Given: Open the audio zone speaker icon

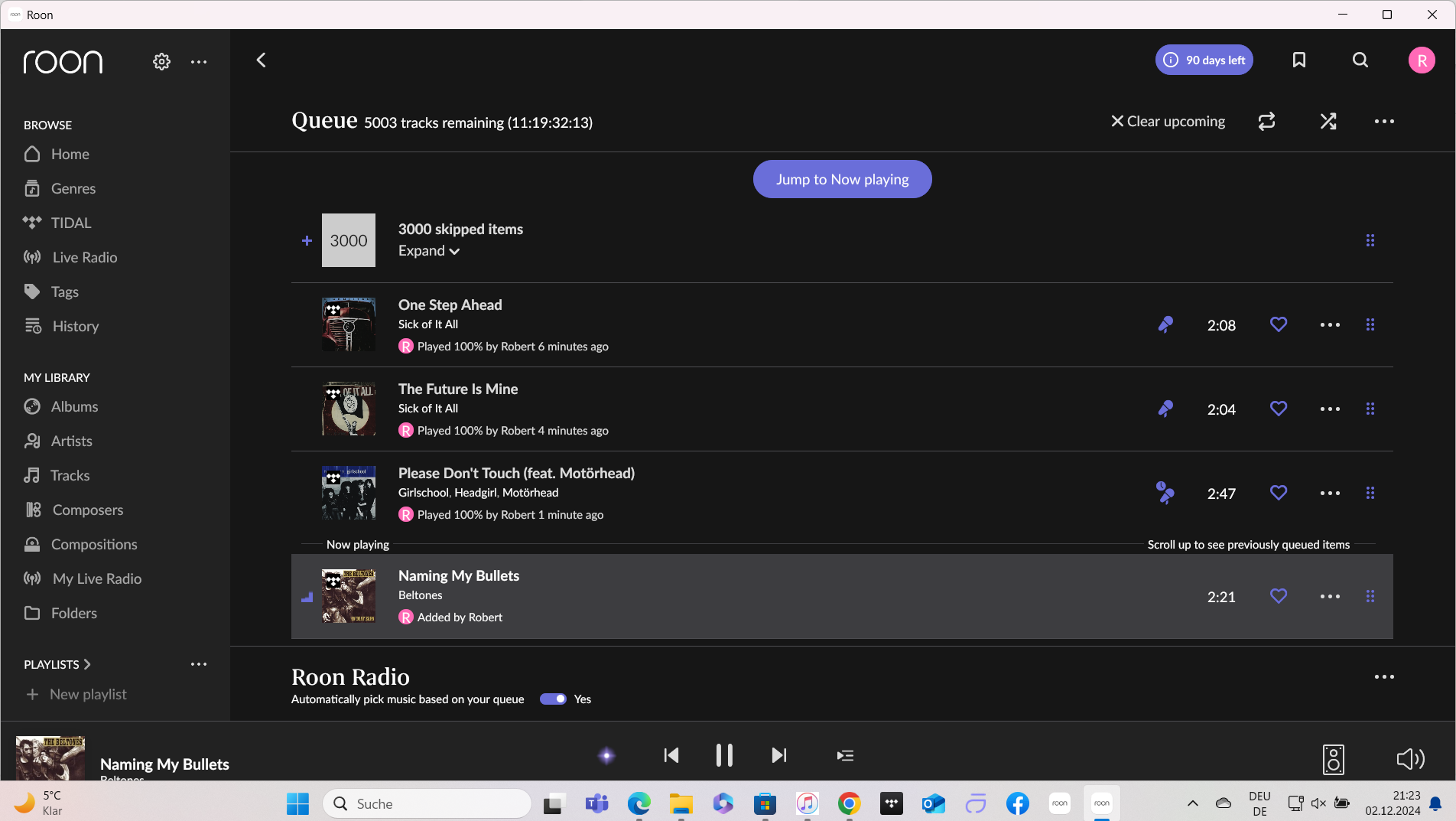Looking at the screenshot, I should point(1334,759).
